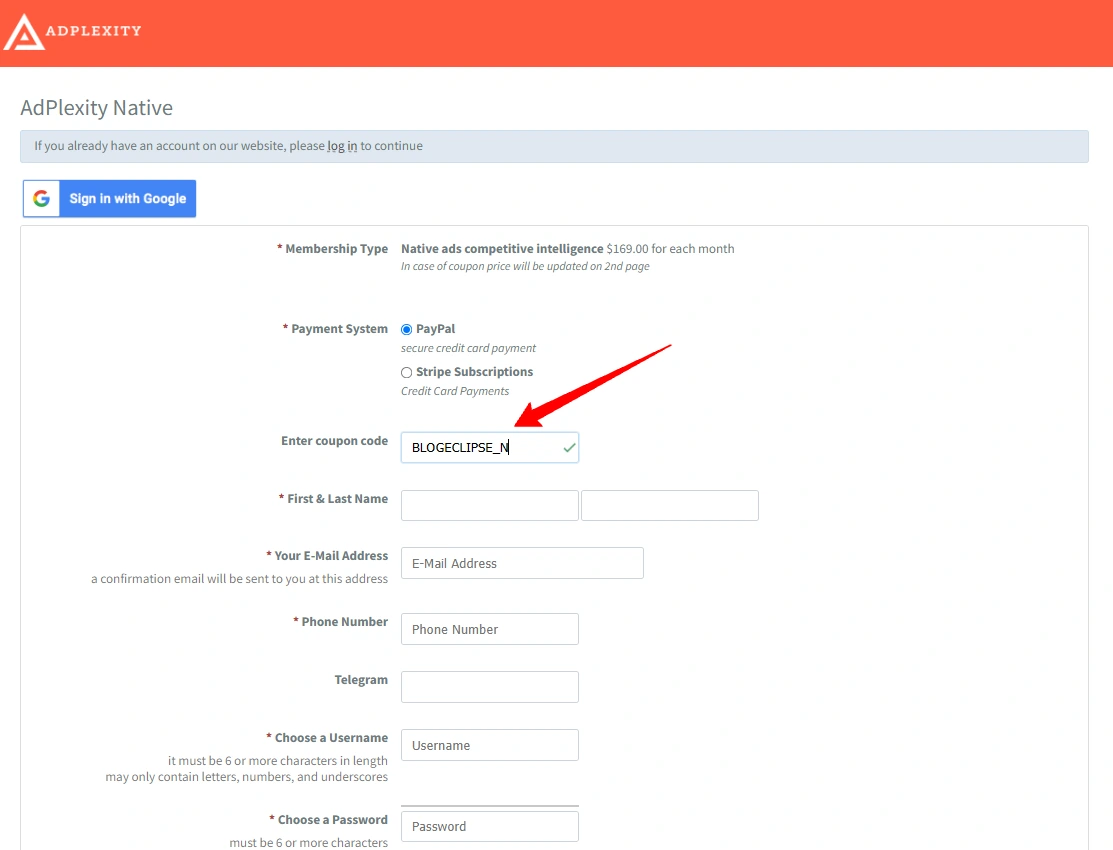Select the PayPal payment option
Viewport: 1113px width, 850px height.
click(x=406, y=329)
